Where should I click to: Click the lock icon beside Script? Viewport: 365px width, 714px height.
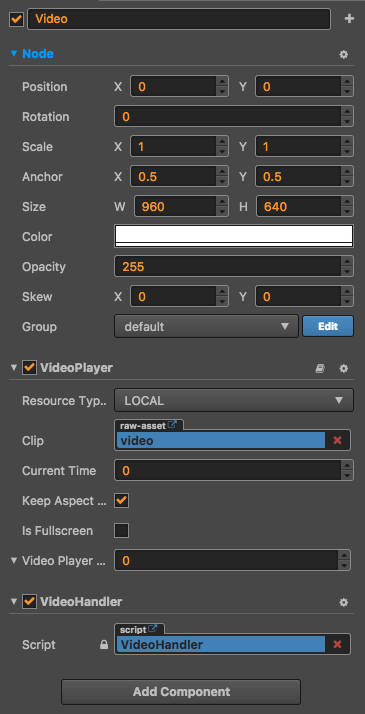pyautogui.click(x=104, y=645)
